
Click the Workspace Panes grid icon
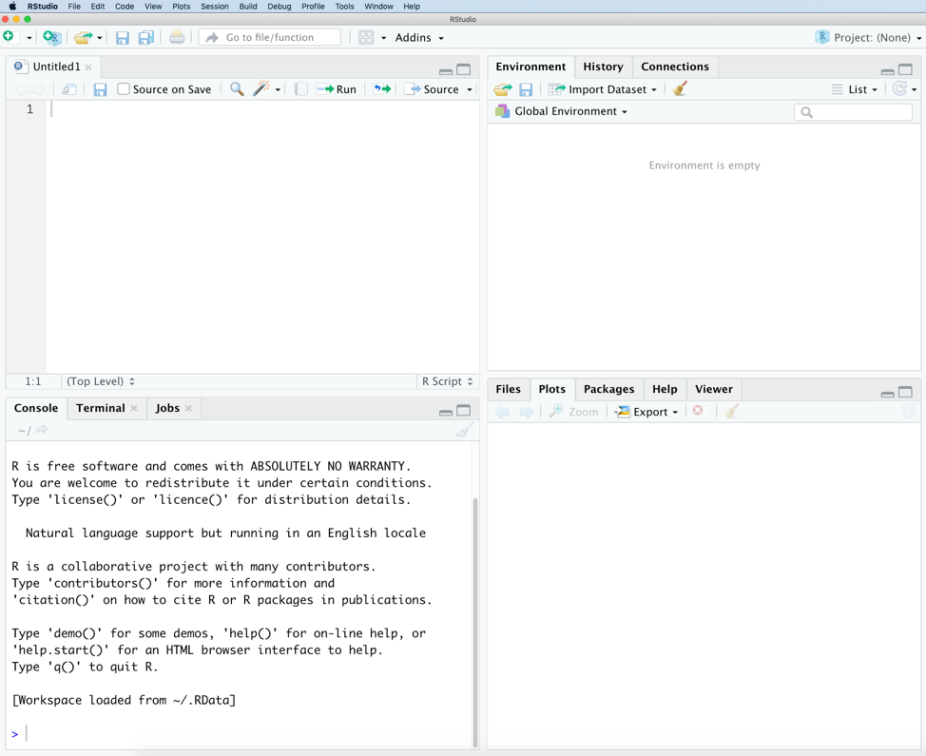point(366,38)
